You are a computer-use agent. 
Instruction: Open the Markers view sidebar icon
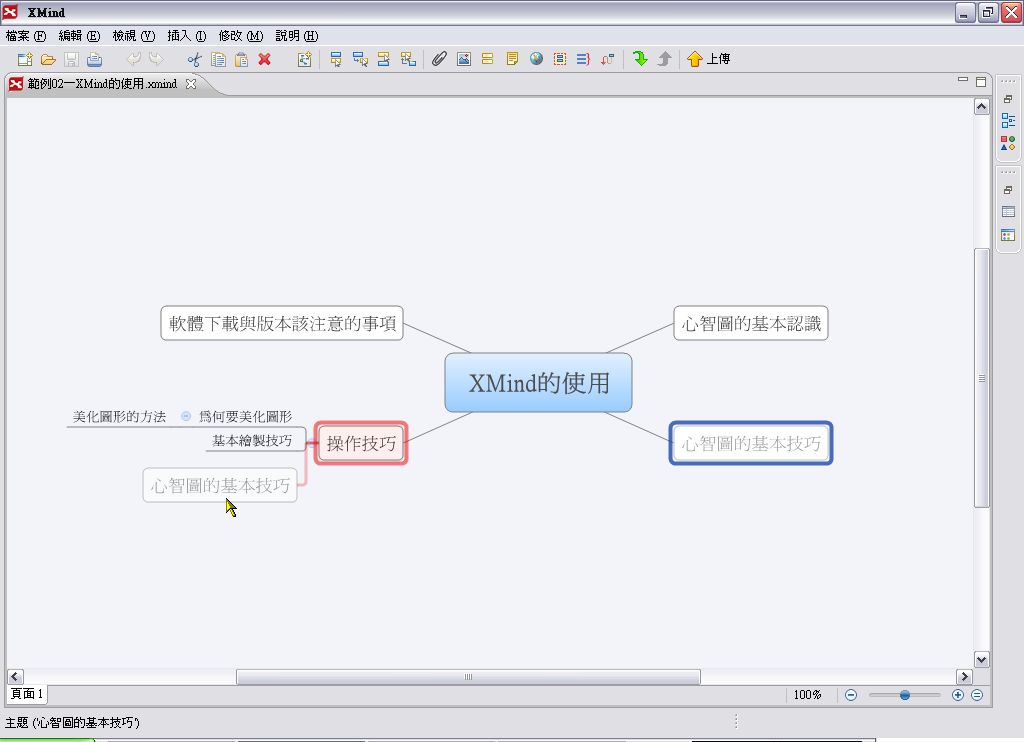[x=1008, y=143]
